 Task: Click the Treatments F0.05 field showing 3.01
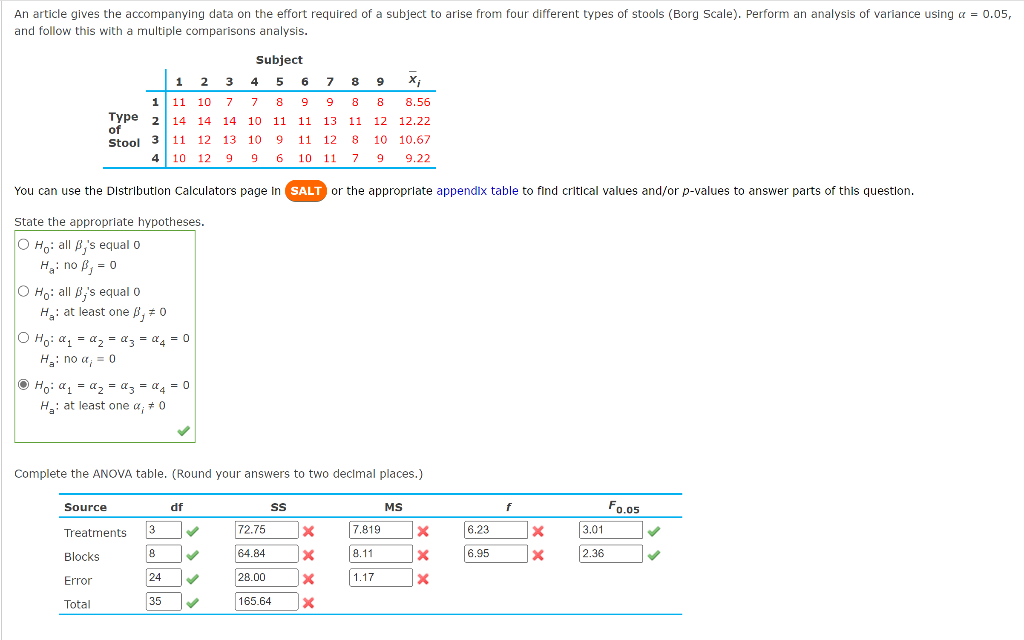click(611, 530)
